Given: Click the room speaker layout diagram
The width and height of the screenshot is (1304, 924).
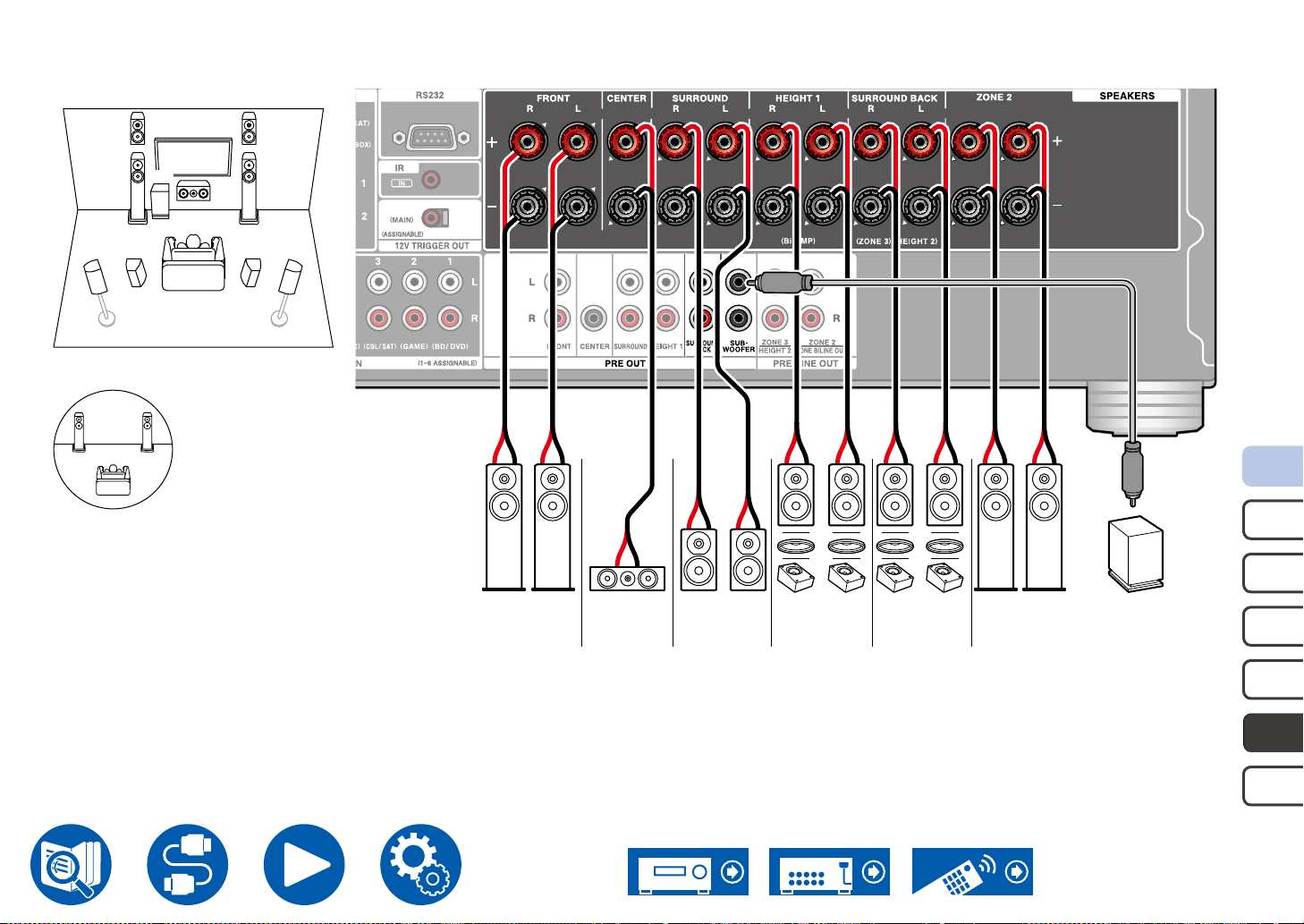Looking at the screenshot, I should (x=193, y=227).
